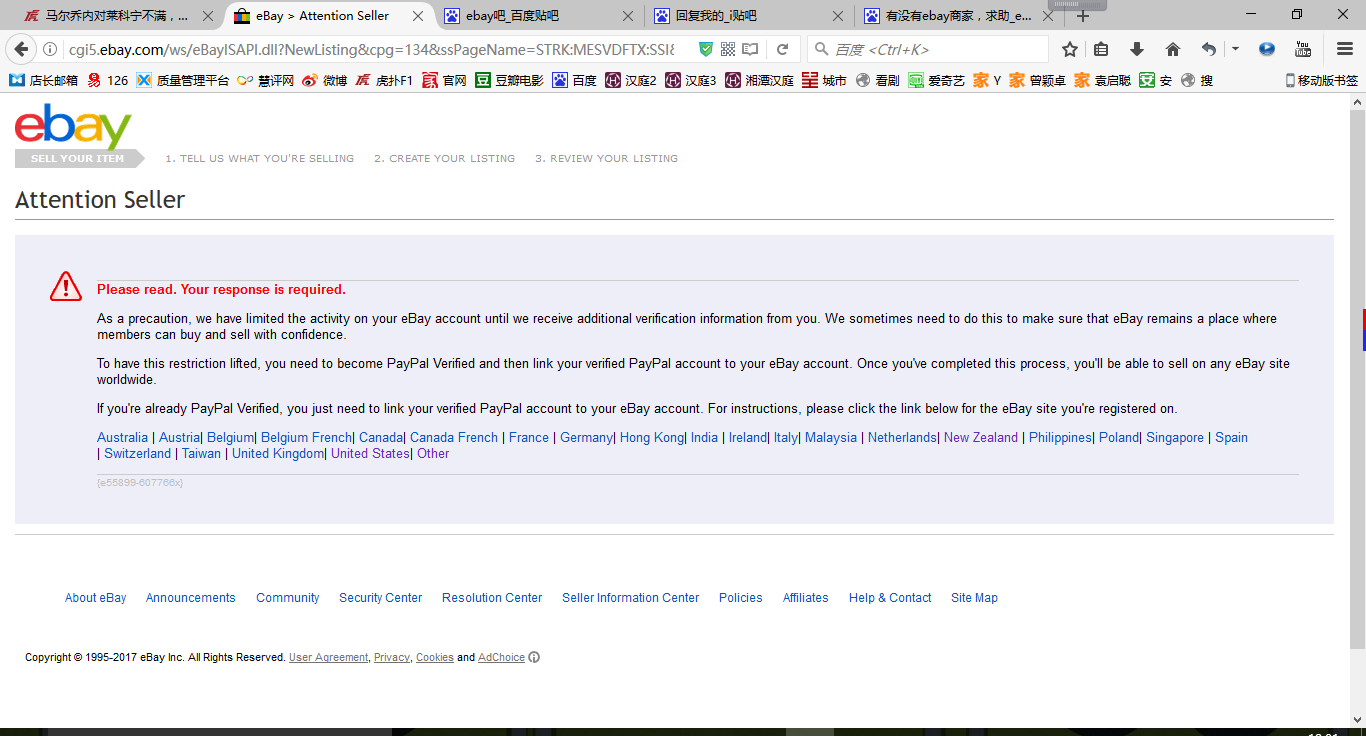Screen dimensions: 1366x736
Task: Open the Resolution Center footer link
Action: coord(492,597)
